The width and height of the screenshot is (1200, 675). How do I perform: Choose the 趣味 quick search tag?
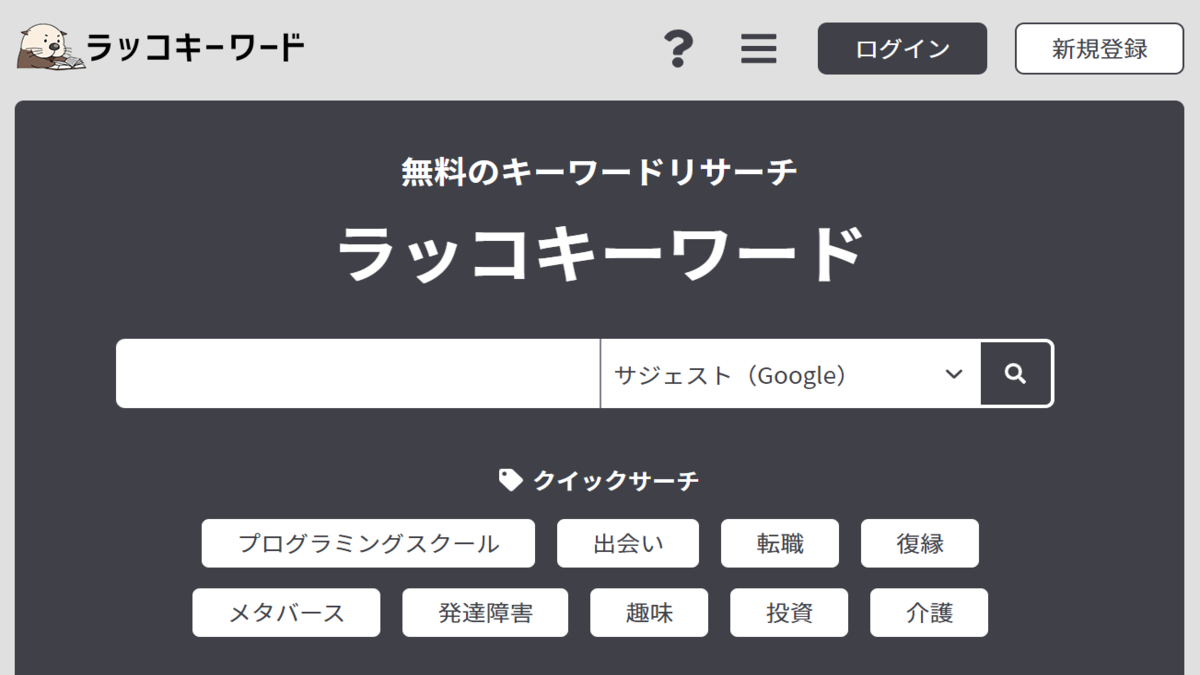coord(649,613)
